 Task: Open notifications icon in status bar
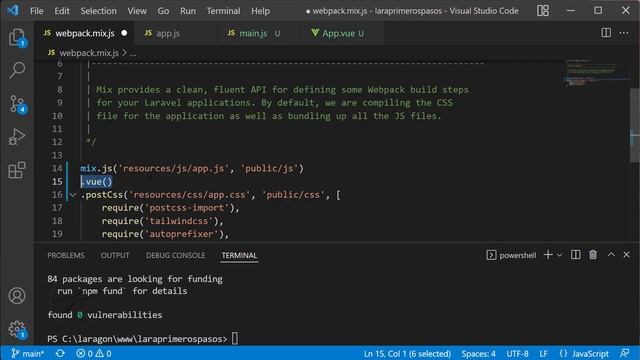624,353
